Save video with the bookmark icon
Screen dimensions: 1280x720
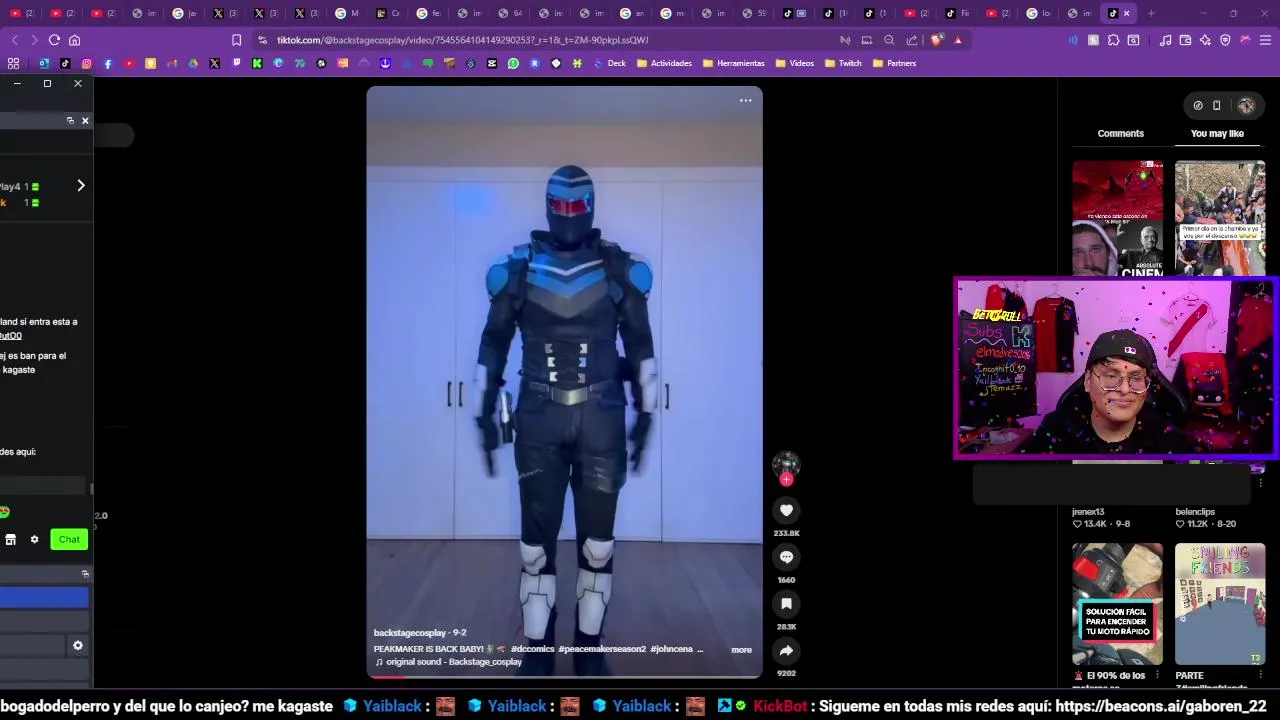click(x=786, y=604)
